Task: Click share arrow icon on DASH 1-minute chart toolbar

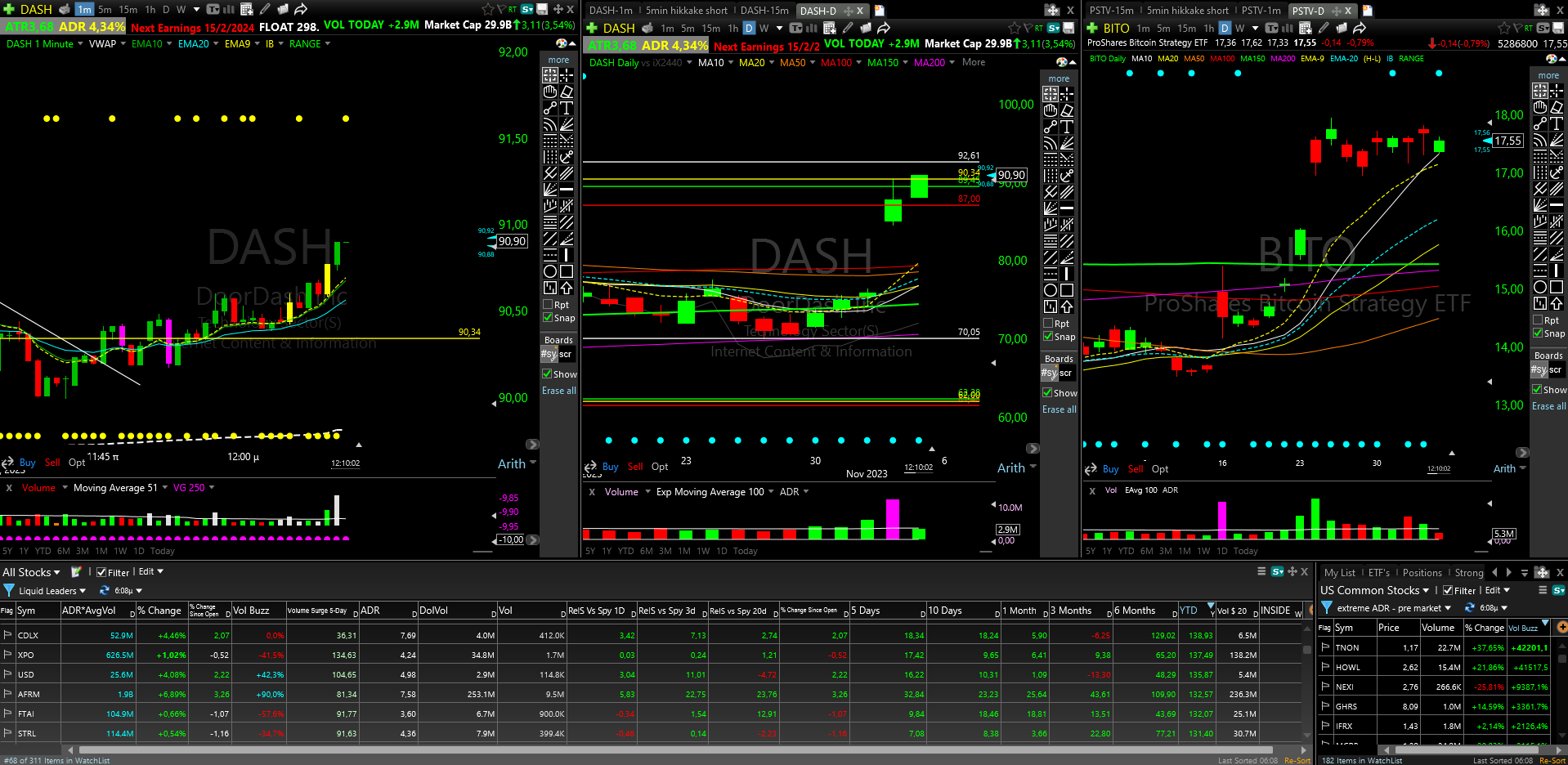Action: pos(301,9)
